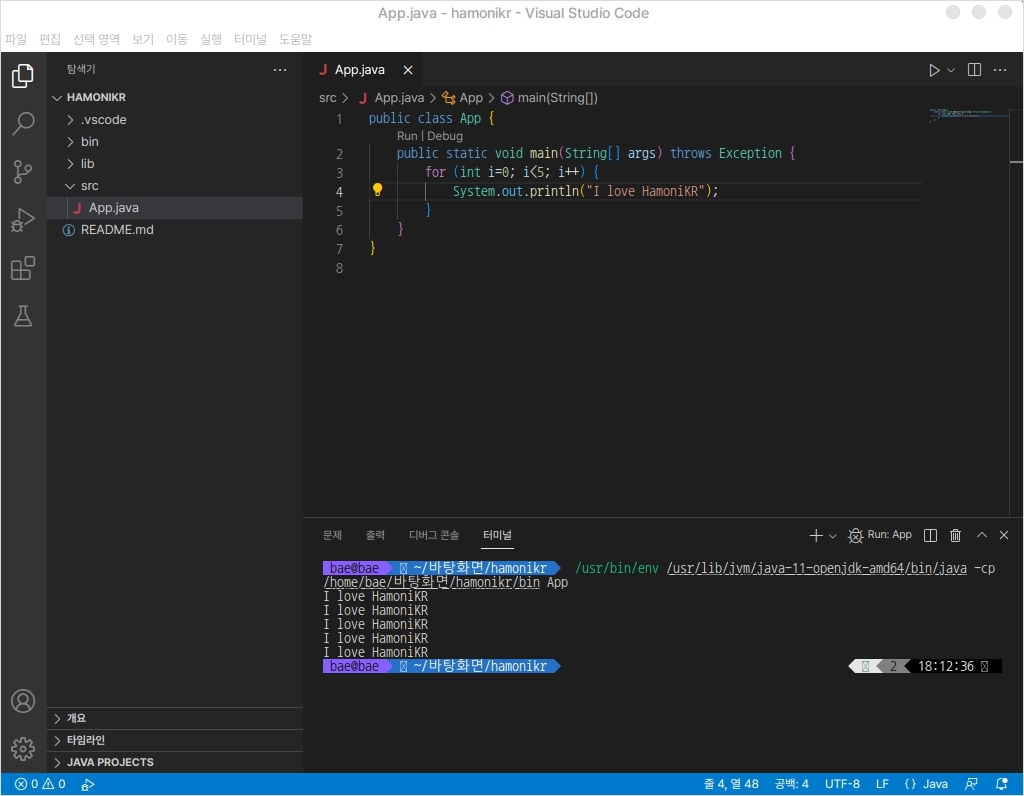
Task: Split the terminal panel
Action: 930,536
